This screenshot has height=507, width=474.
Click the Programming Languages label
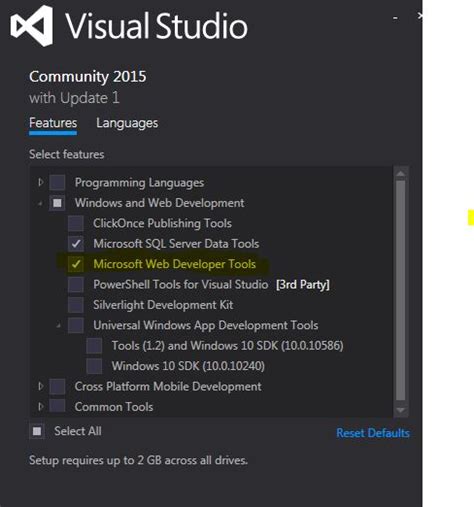[x=139, y=182]
